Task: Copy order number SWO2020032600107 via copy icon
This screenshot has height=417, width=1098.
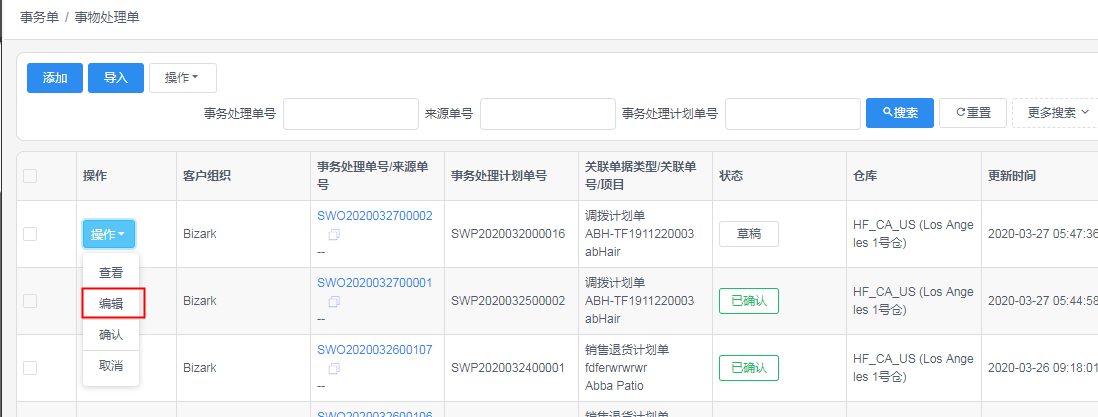Action: 334,369
